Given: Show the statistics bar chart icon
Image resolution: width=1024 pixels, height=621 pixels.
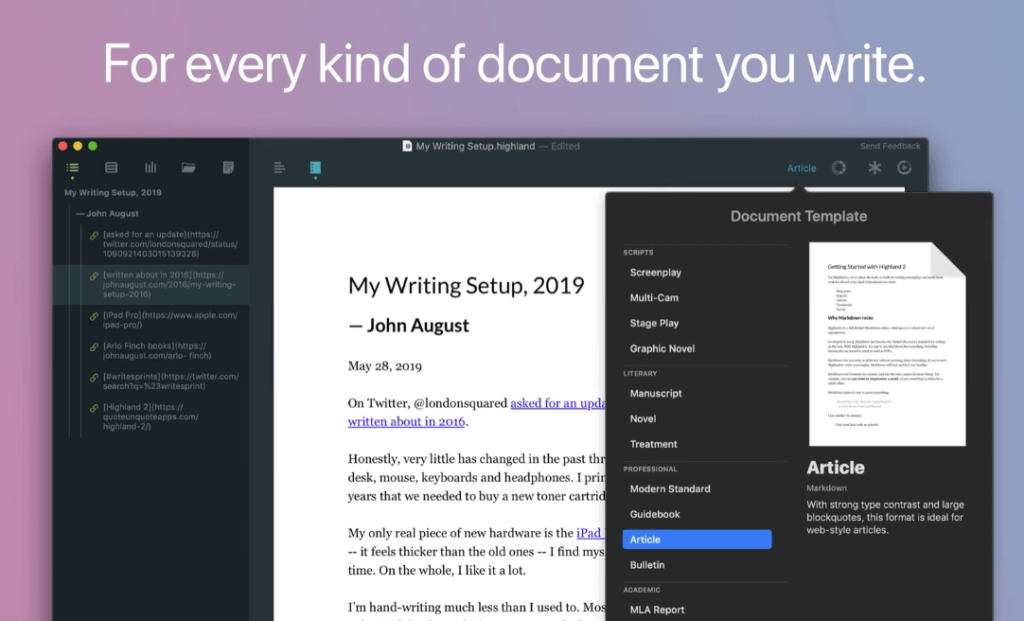Looking at the screenshot, I should (x=150, y=168).
